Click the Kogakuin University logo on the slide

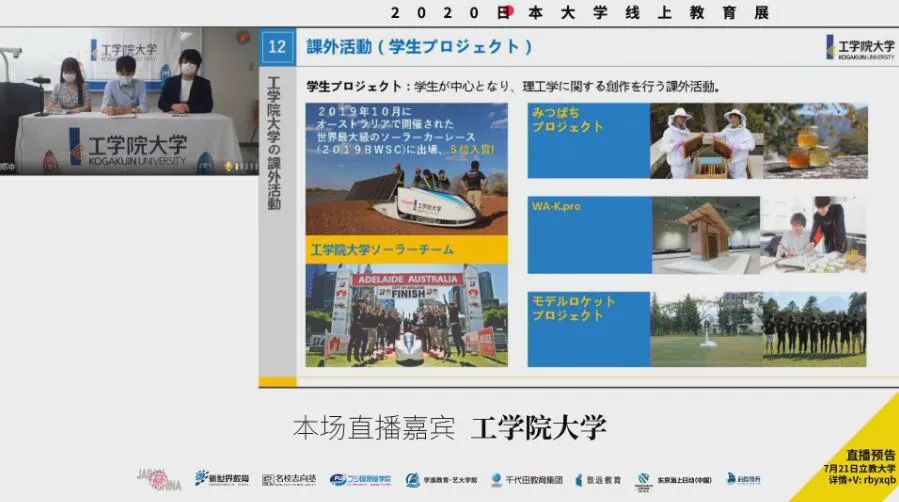point(860,48)
